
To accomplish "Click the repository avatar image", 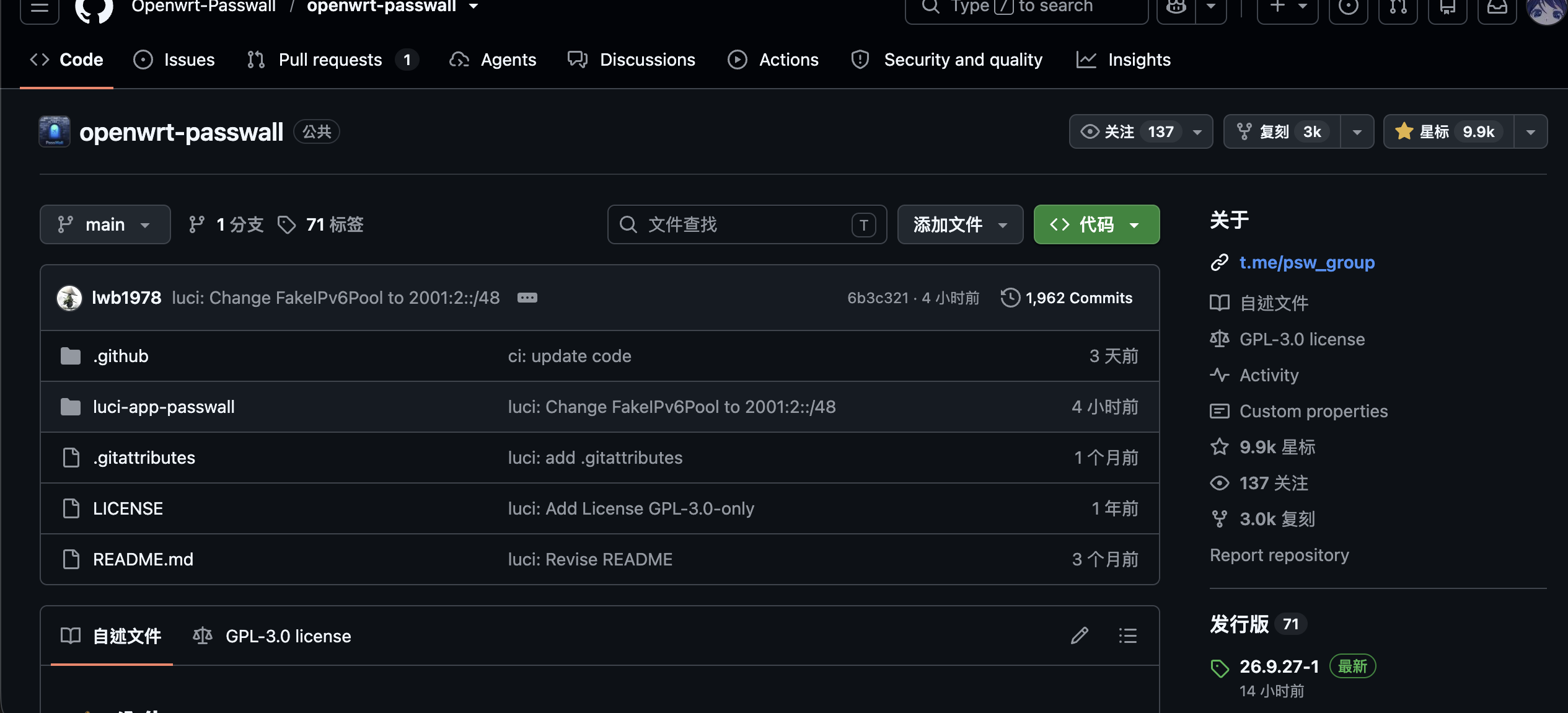I will 55,131.
